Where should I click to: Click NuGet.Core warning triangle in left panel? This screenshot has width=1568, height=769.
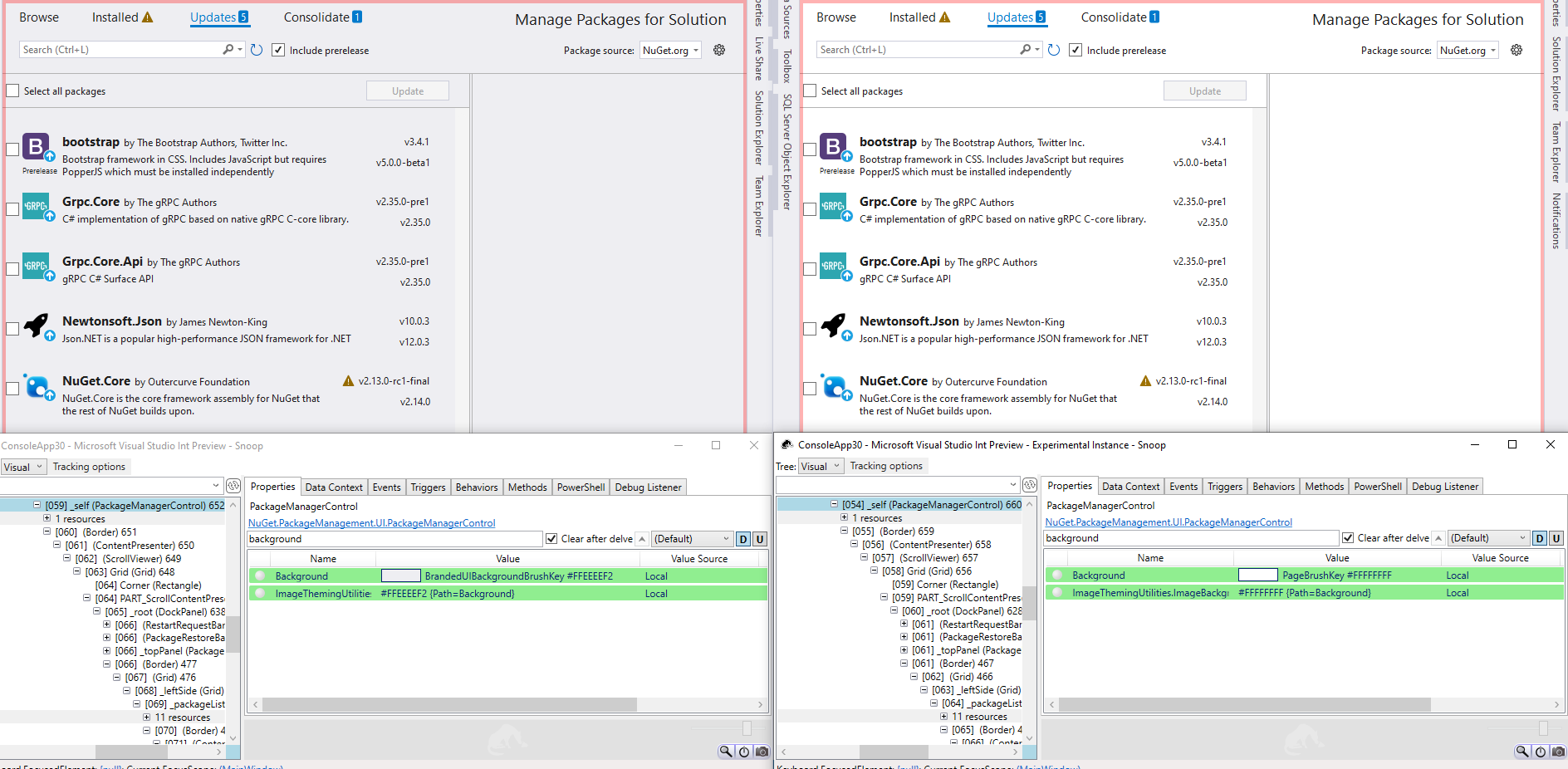pyautogui.click(x=348, y=381)
